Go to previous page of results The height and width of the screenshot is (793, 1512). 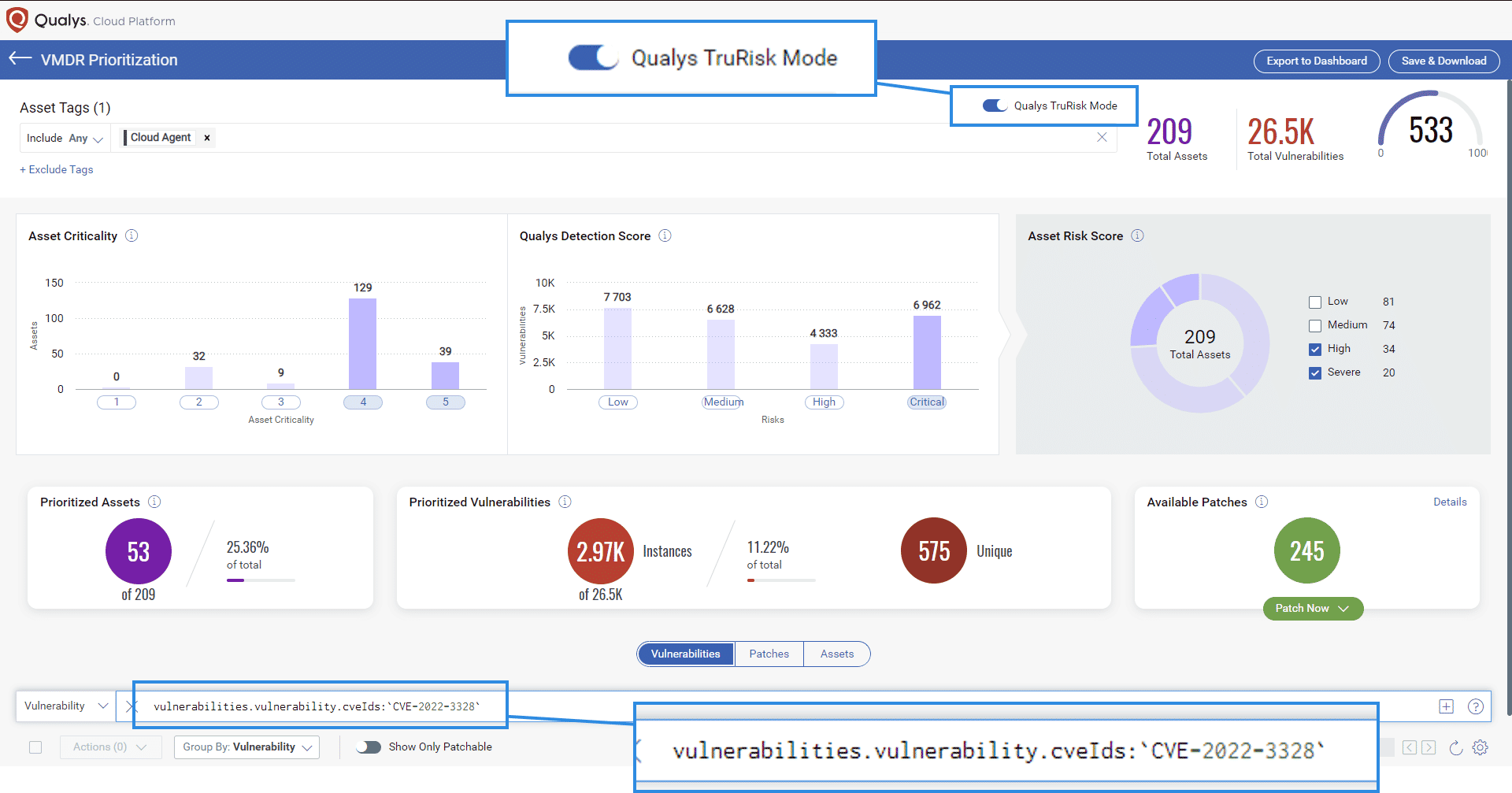click(1410, 747)
